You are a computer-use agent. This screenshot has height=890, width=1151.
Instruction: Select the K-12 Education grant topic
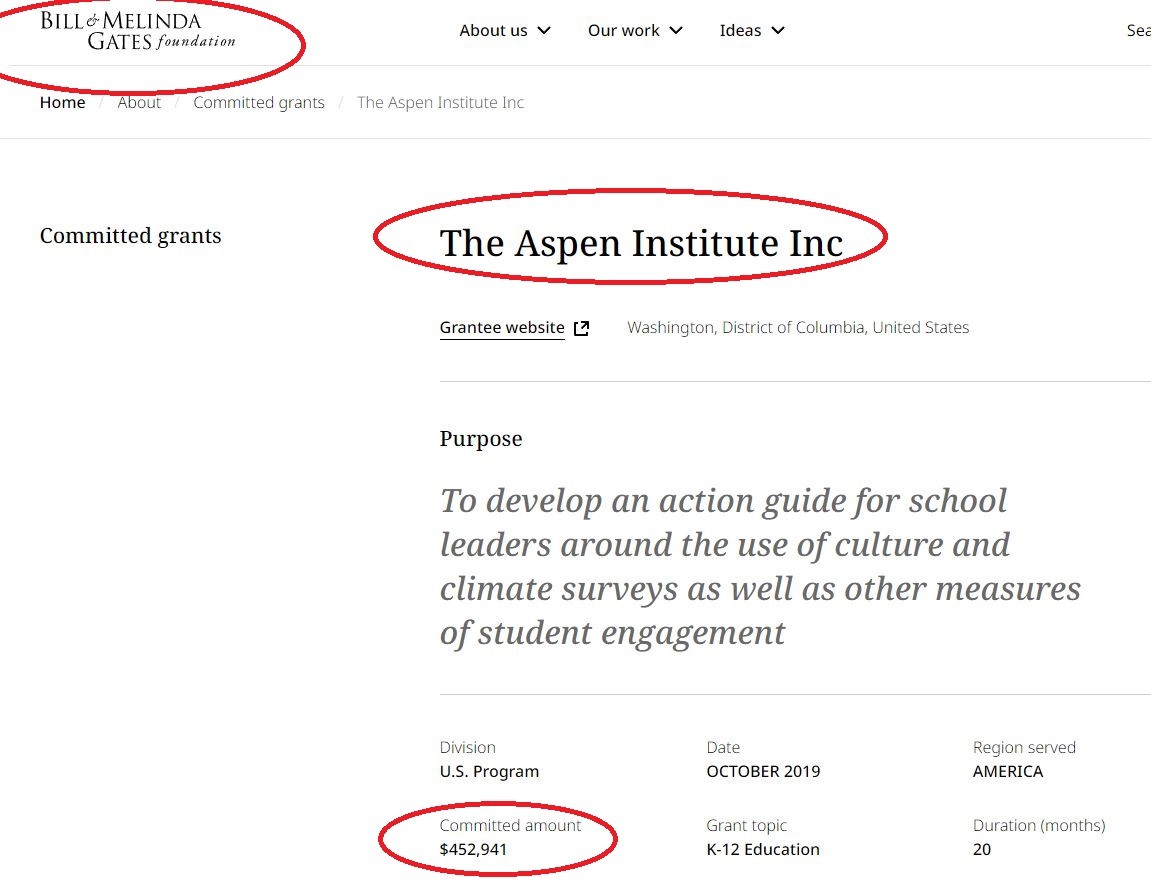pos(763,850)
